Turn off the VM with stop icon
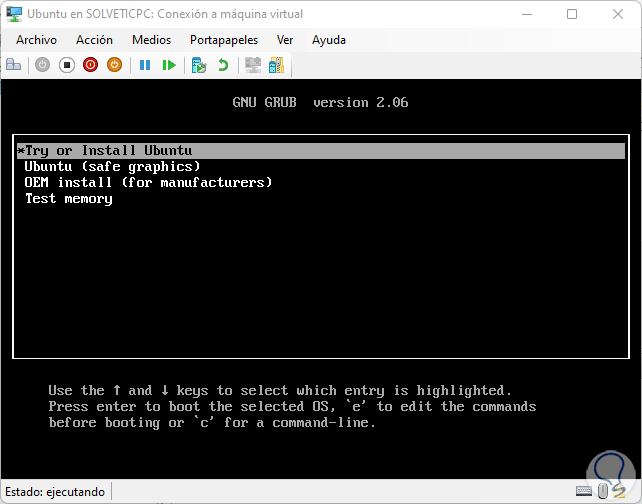Viewport: 642px width, 504px height. 67,65
